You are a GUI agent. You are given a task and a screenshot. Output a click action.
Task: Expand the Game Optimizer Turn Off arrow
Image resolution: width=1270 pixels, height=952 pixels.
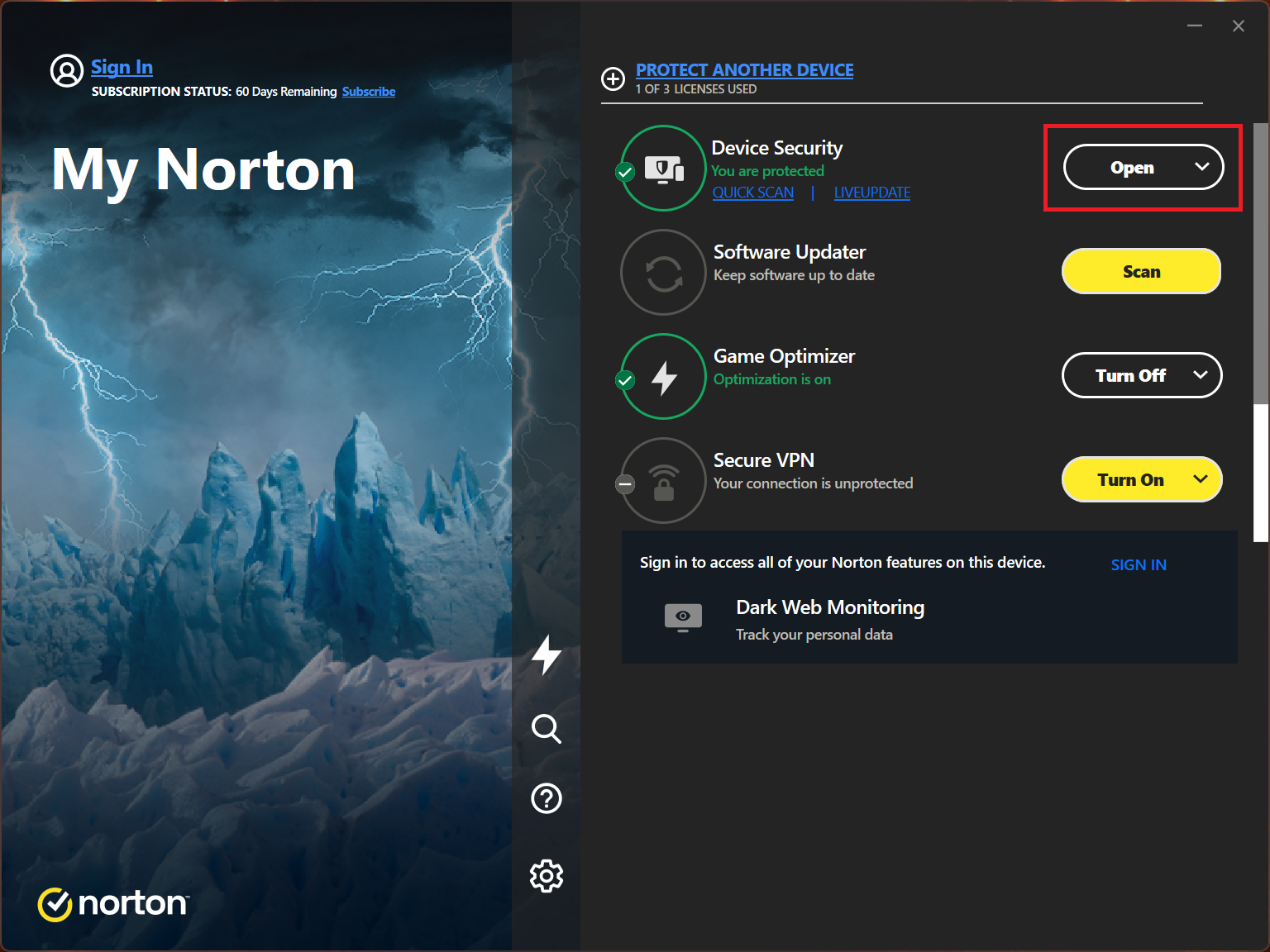(1201, 375)
